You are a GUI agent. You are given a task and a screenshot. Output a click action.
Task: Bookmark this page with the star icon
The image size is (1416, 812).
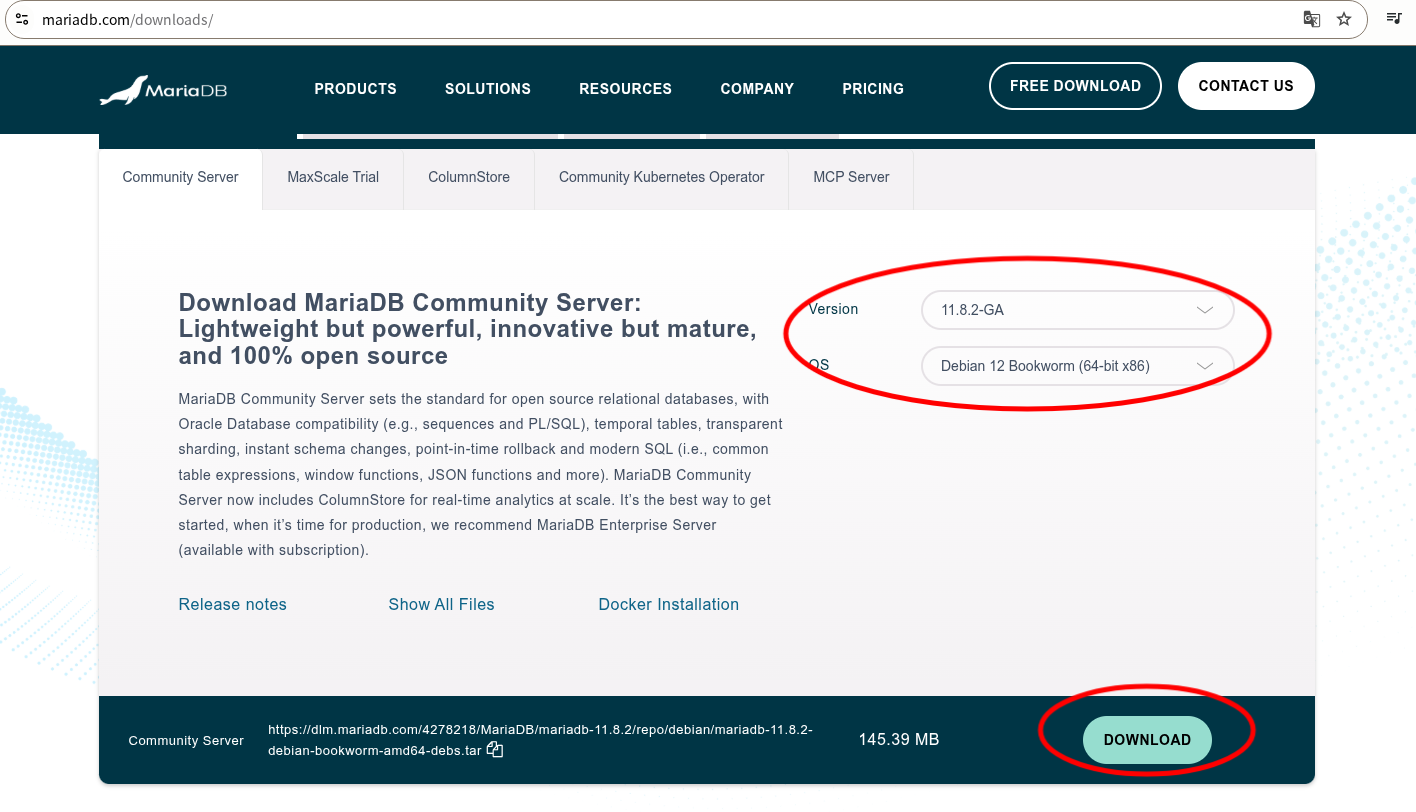[x=1344, y=19]
